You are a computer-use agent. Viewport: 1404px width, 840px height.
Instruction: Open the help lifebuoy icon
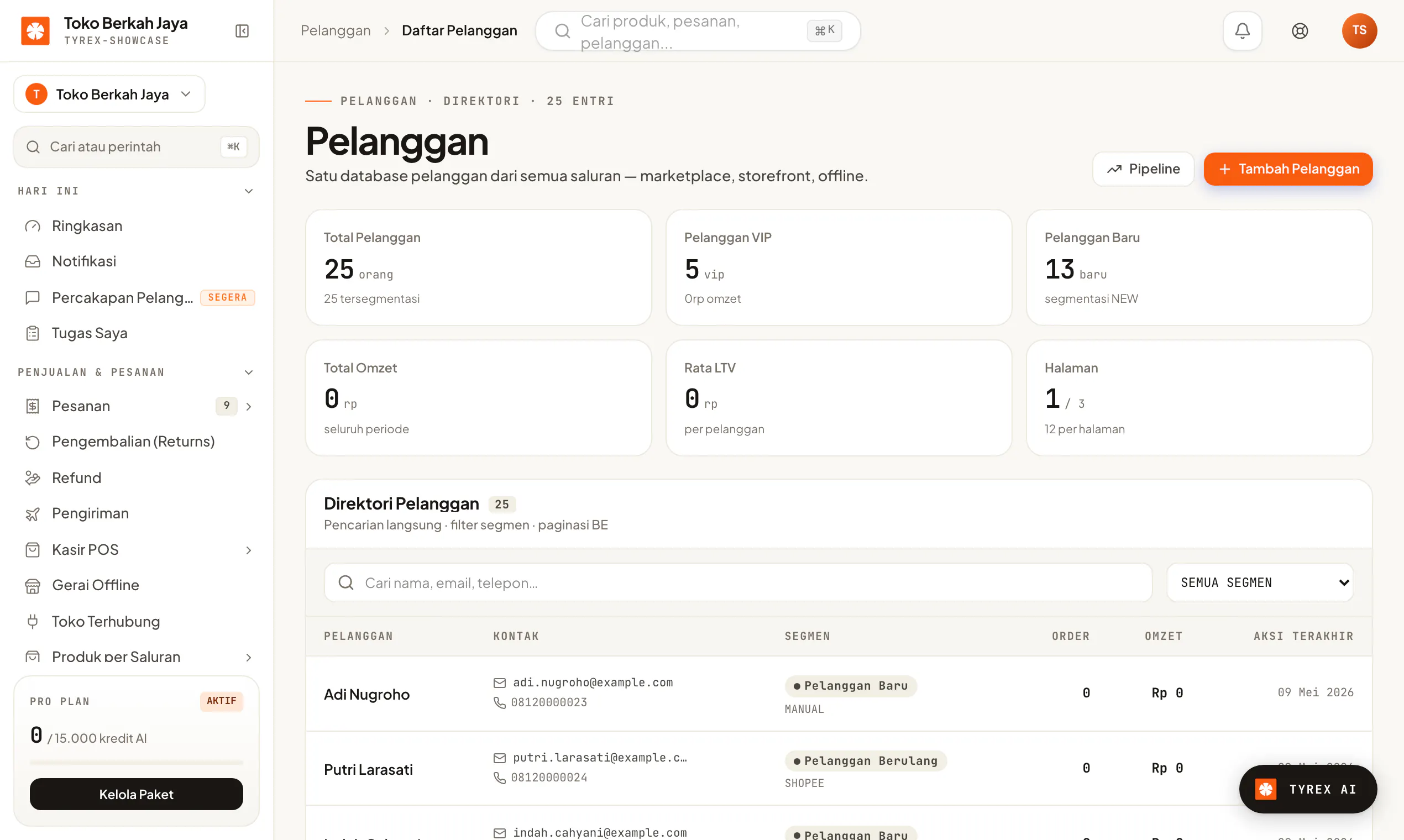click(x=1300, y=30)
